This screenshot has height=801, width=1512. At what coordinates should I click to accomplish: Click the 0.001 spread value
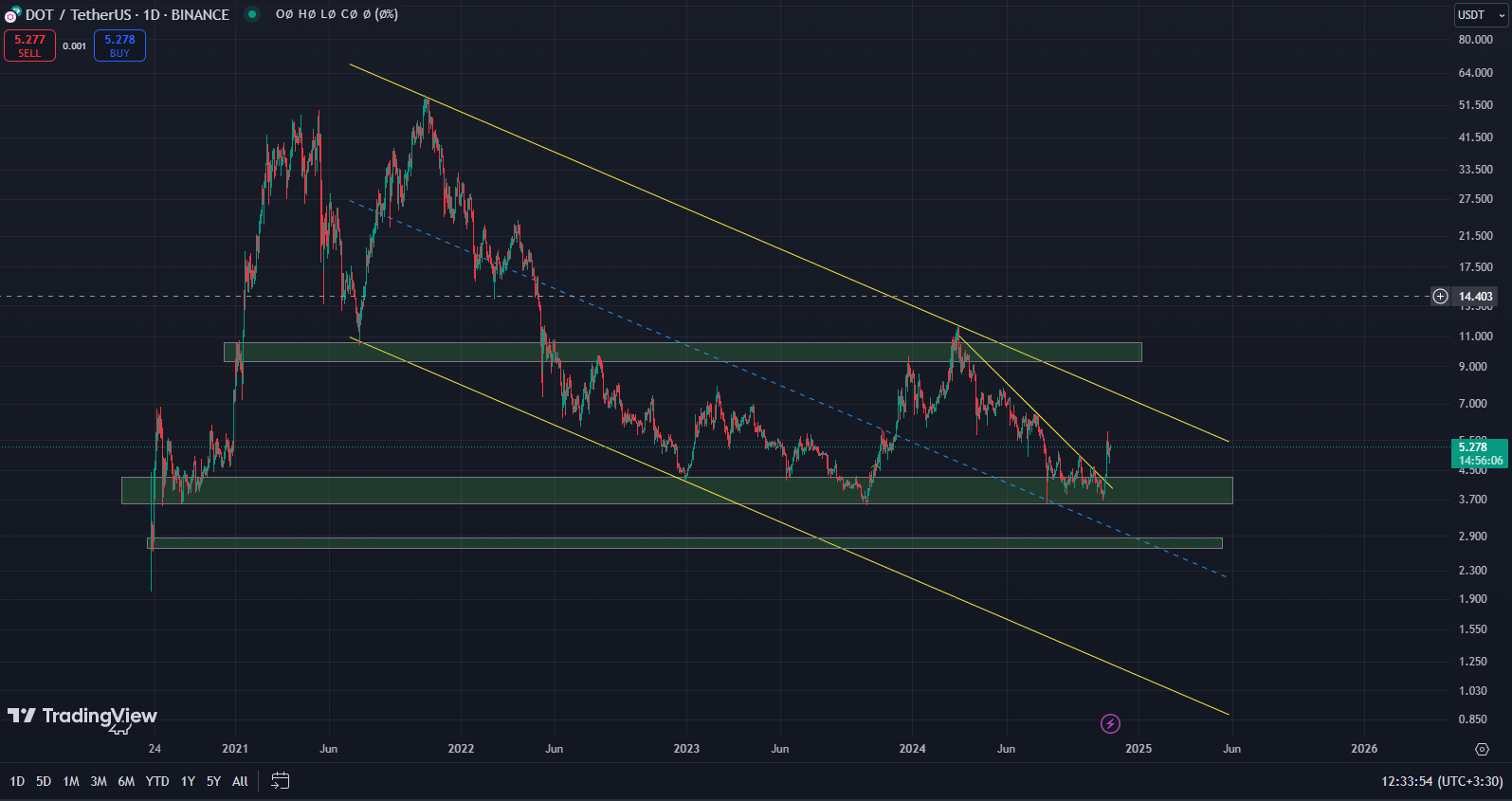(74, 46)
